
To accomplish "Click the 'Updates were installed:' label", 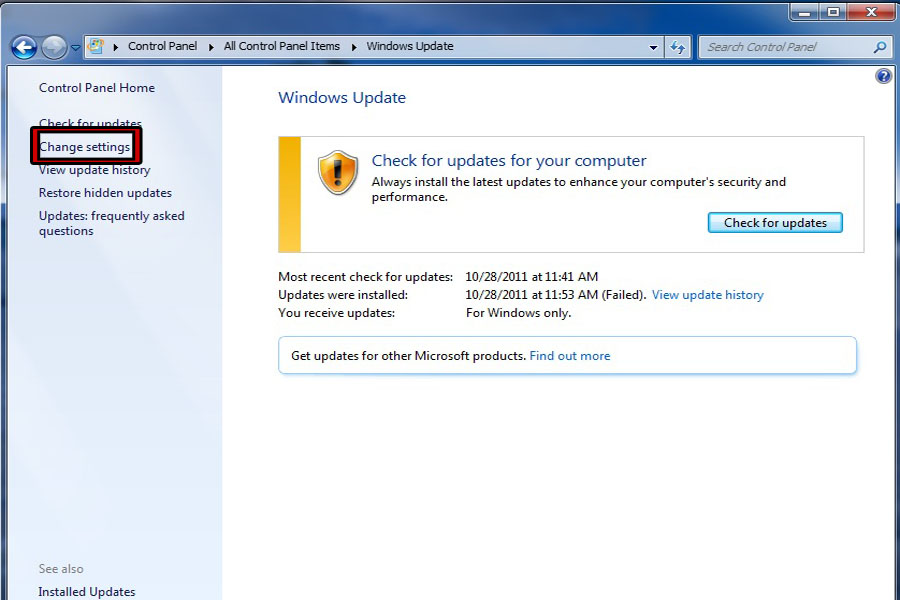I will pos(343,295).
